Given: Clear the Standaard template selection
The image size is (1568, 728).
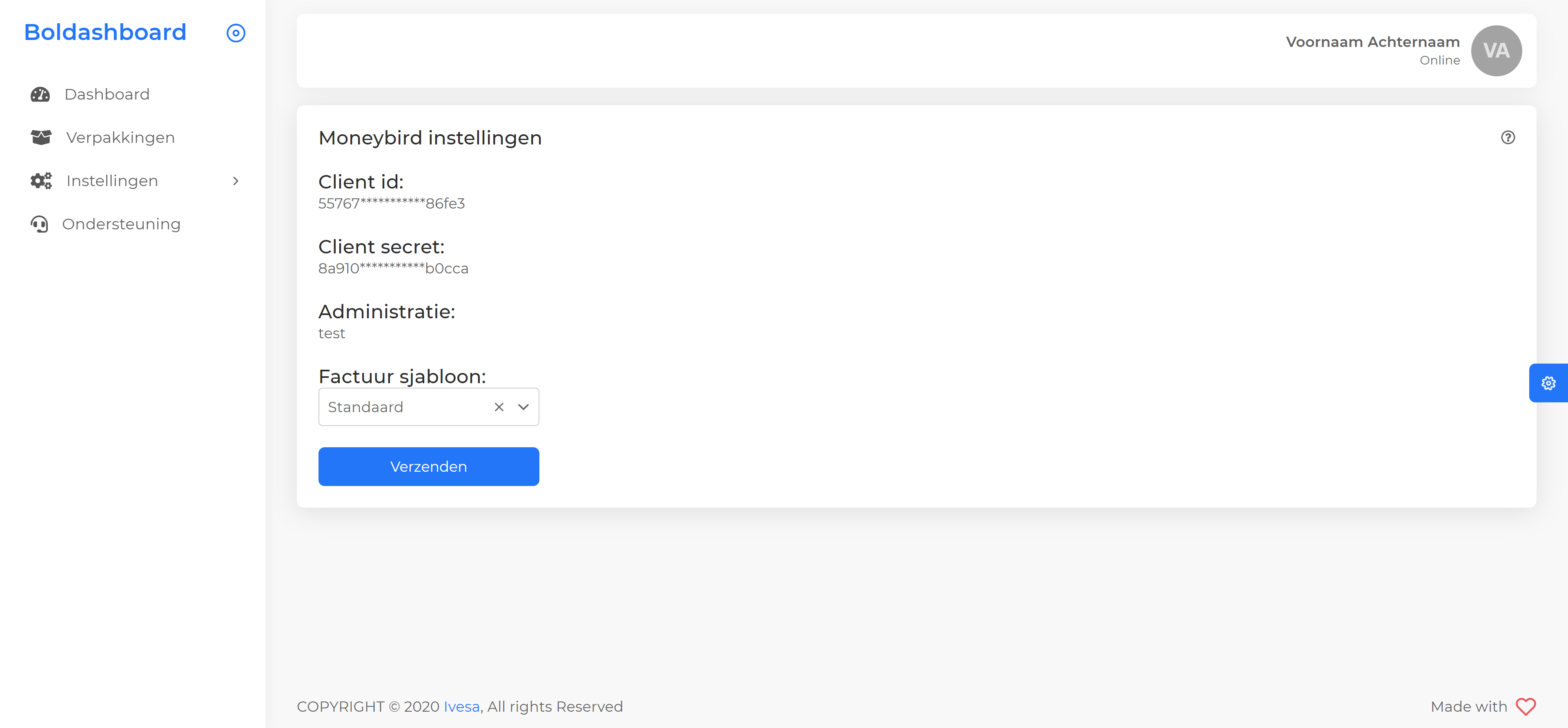Looking at the screenshot, I should click(x=499, y=407).
